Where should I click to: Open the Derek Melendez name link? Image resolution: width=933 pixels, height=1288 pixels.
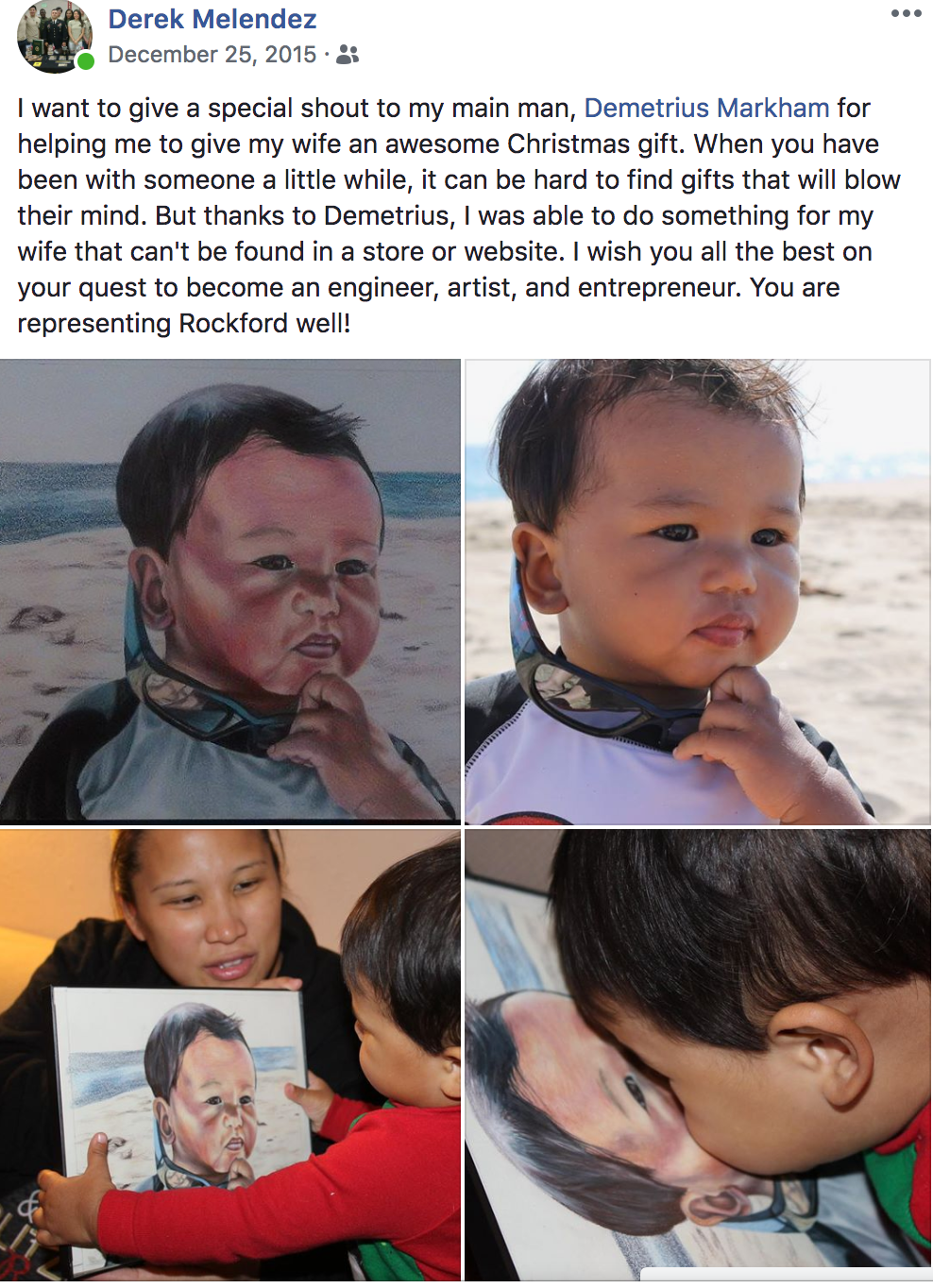(x=212, y=19)
